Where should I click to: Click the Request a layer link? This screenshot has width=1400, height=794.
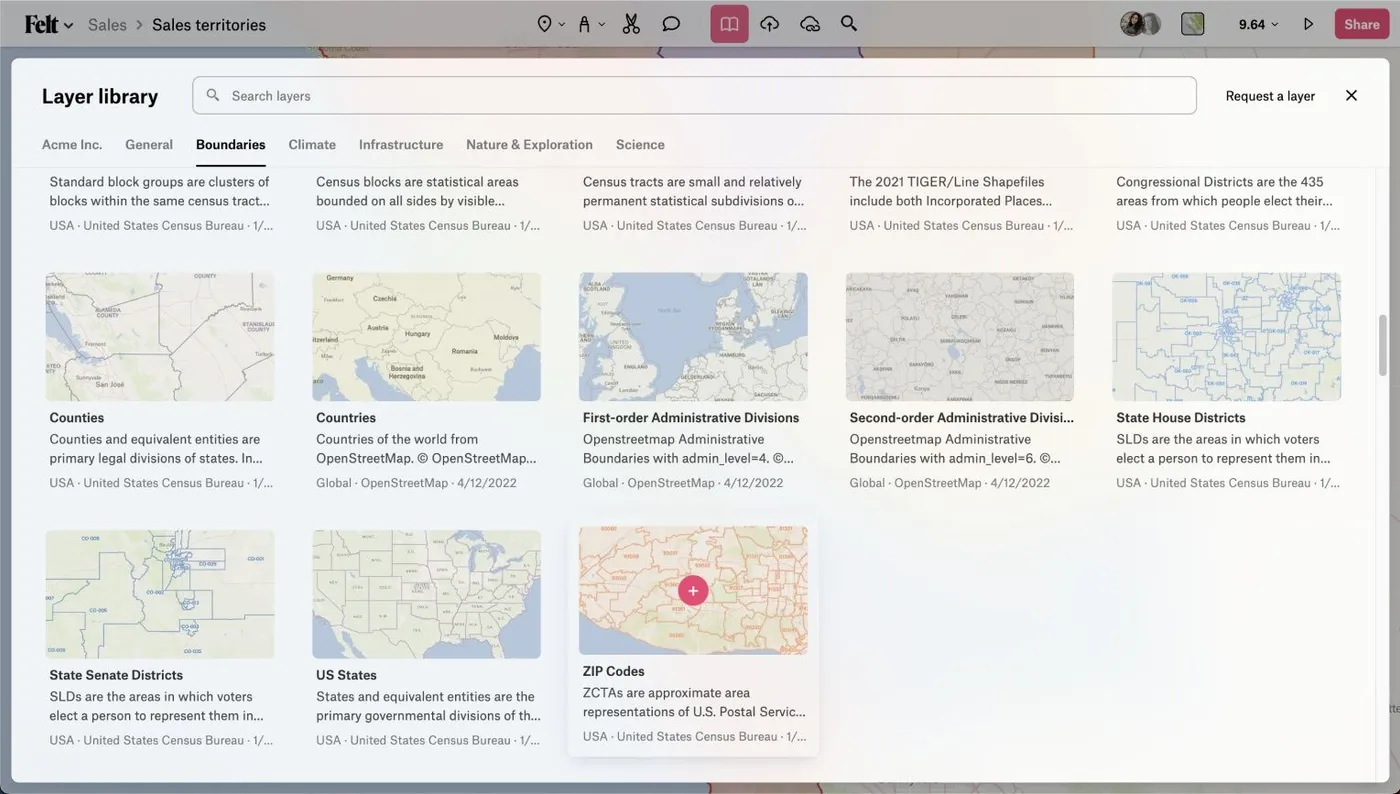pyautogui.click(x=1270, y=96)
